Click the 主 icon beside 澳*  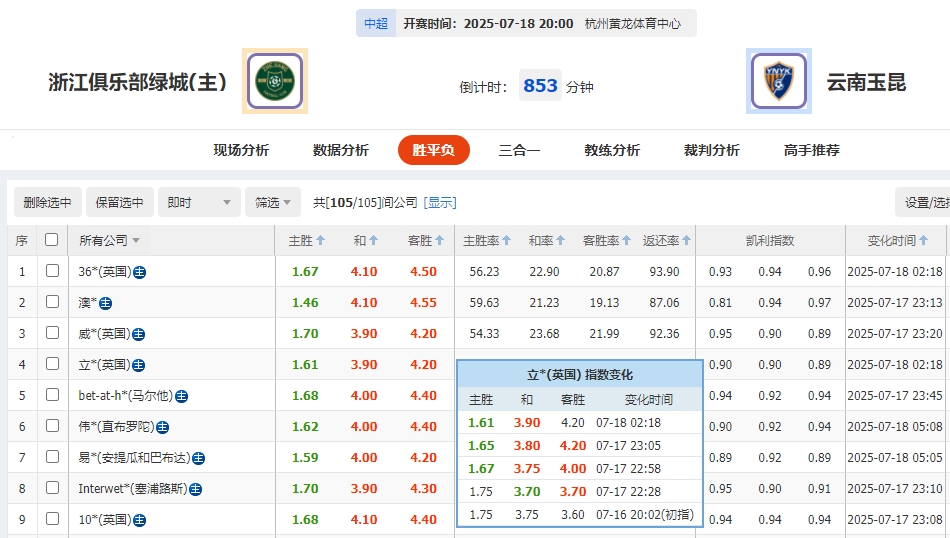[106, 303]
